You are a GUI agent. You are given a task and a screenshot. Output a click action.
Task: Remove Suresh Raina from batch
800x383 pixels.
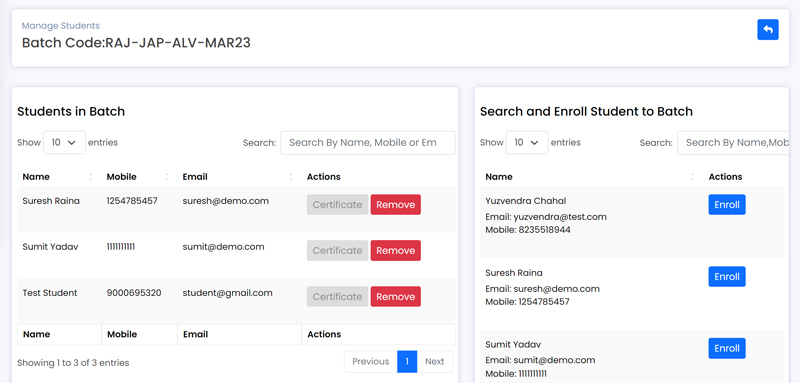(395, 205)
